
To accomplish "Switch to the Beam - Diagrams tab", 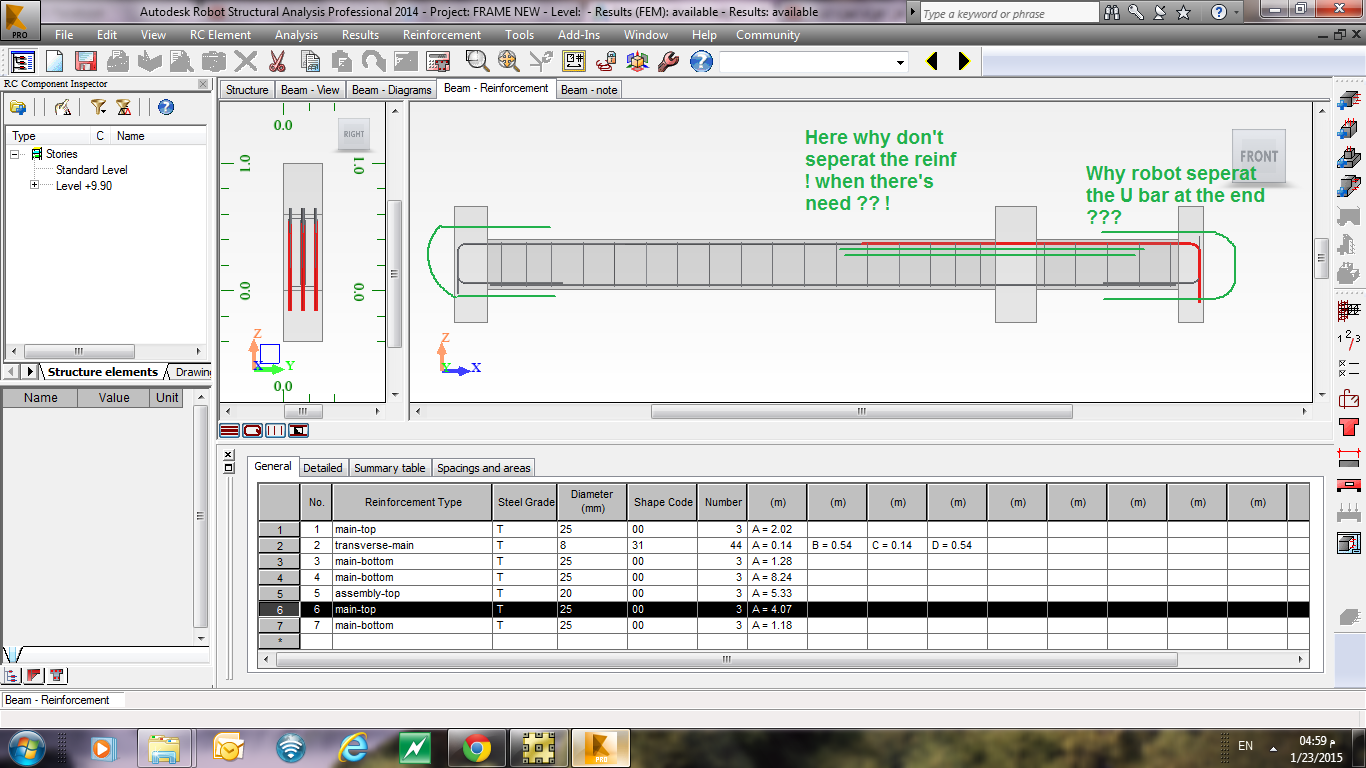I will [391, 88].
